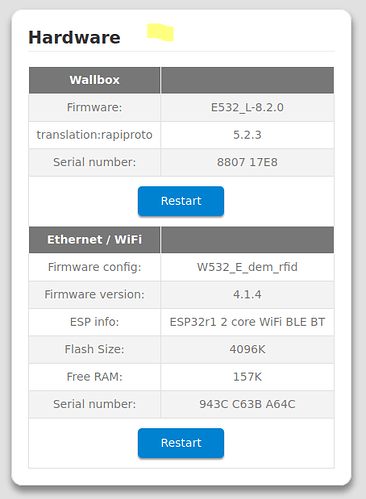Image resolution: width=366 pixels, height=499 pixels.
Task: Click the yellow highlight next to Hardware
Action: (x=160, y=32)
